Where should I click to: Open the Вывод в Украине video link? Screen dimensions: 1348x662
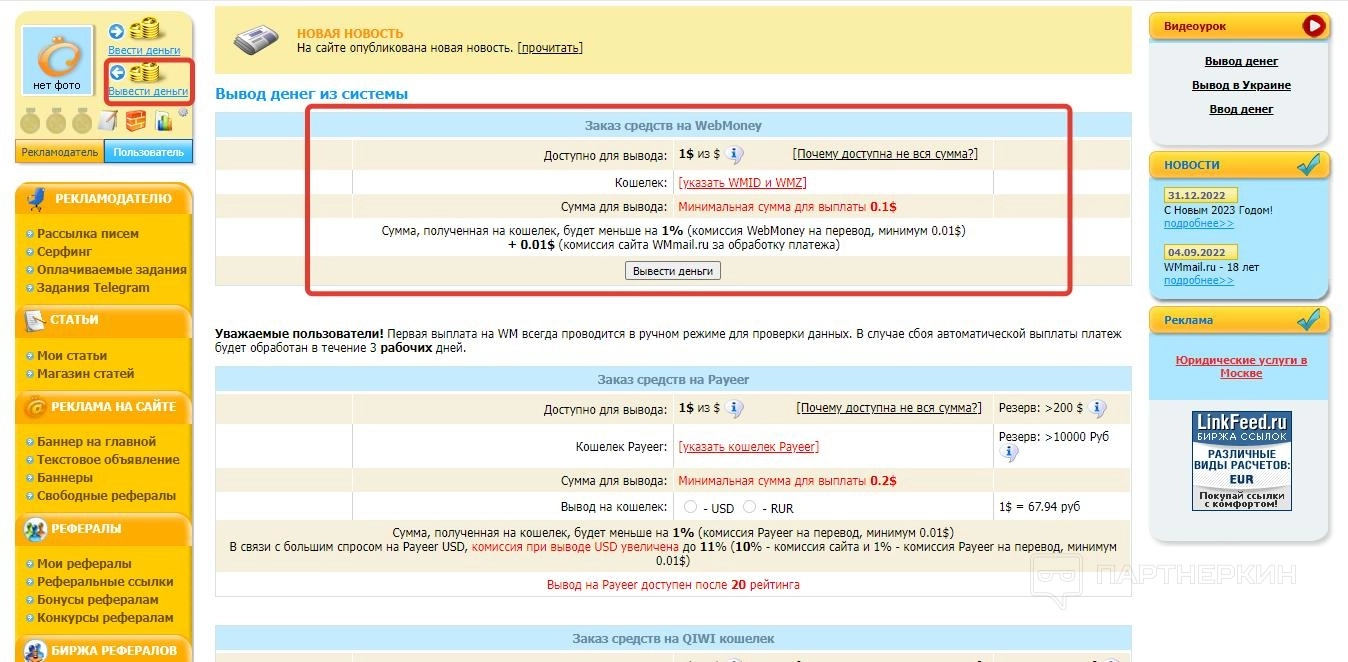[1241, 86]
